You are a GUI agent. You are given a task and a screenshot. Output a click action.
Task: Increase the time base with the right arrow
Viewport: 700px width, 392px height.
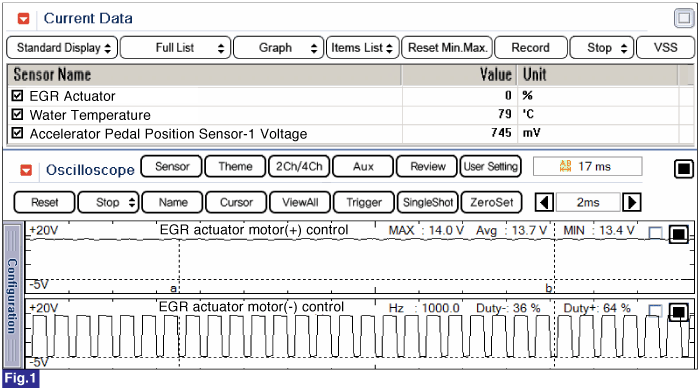[632, 202]
